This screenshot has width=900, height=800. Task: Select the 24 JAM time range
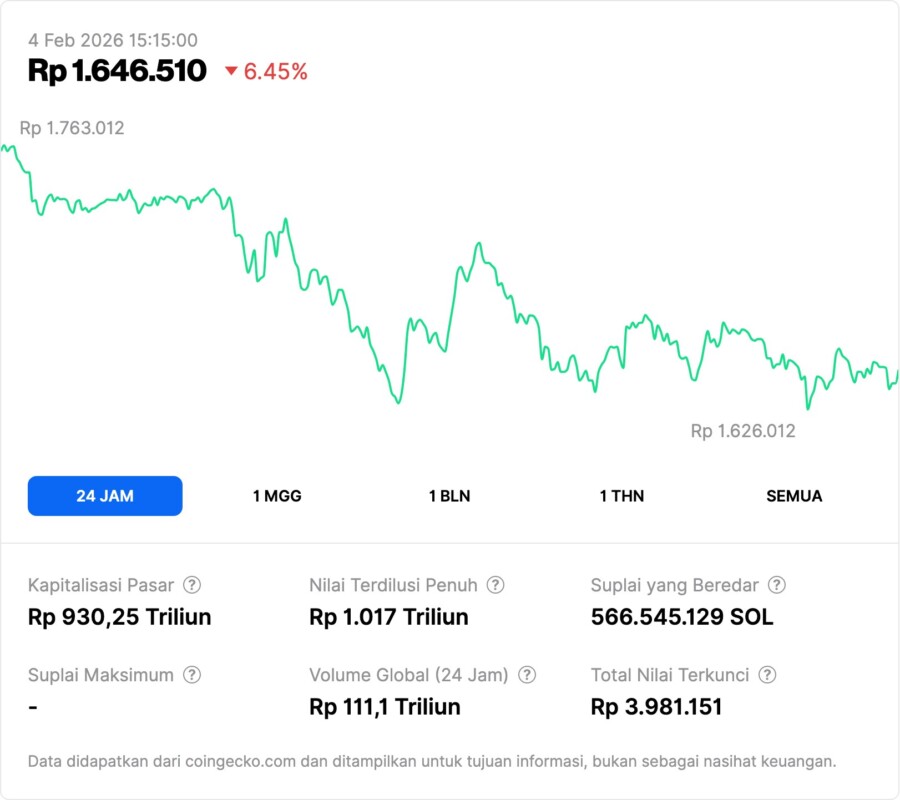coord(105,496)
